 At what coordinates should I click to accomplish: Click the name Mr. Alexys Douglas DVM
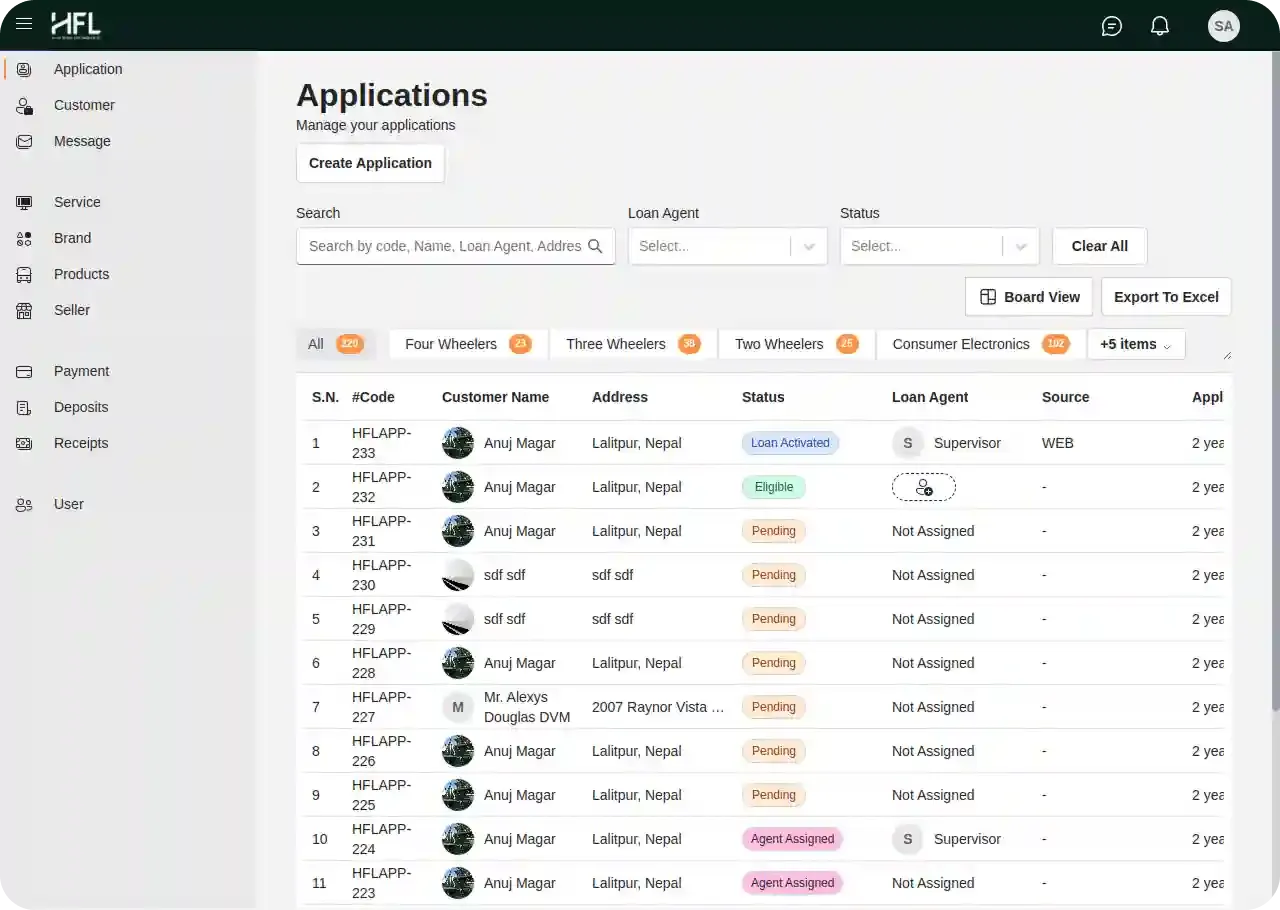(527, 707)
